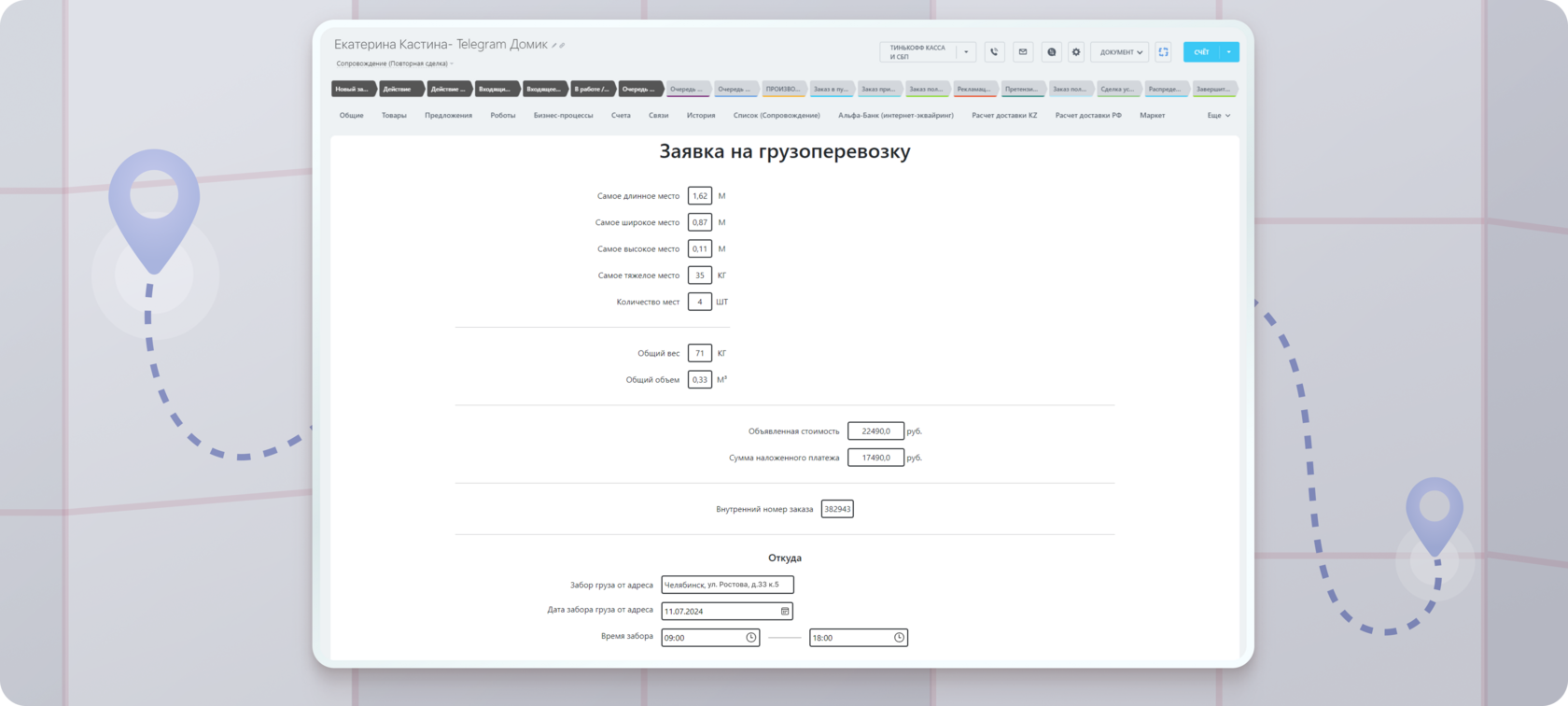The width and height of the screenshot is (1568, 706).
Task: Click the pencil icon to edit the deal title
Action: [554, 46]
